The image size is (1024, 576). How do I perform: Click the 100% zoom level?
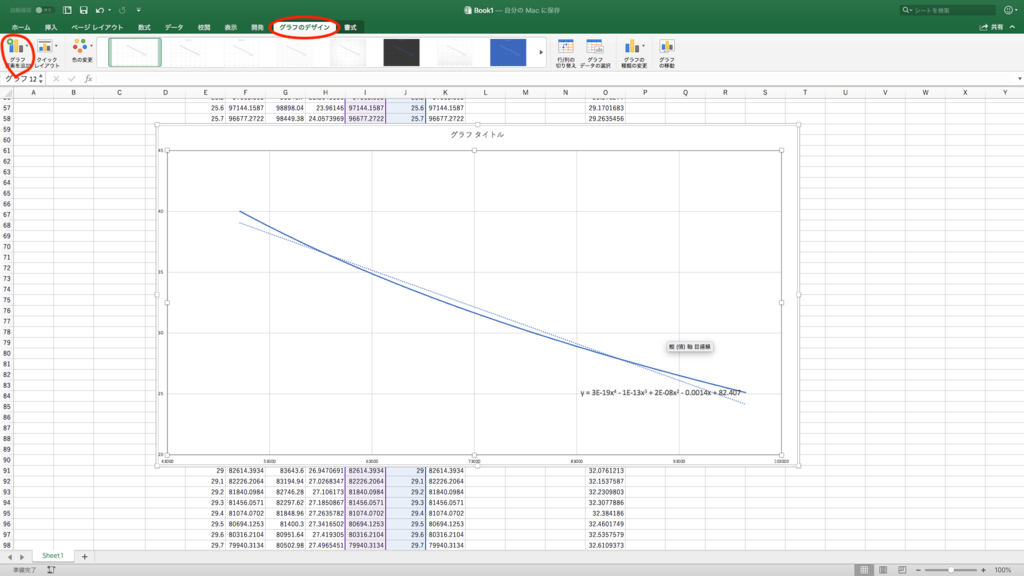click(x=1002, y=570)
